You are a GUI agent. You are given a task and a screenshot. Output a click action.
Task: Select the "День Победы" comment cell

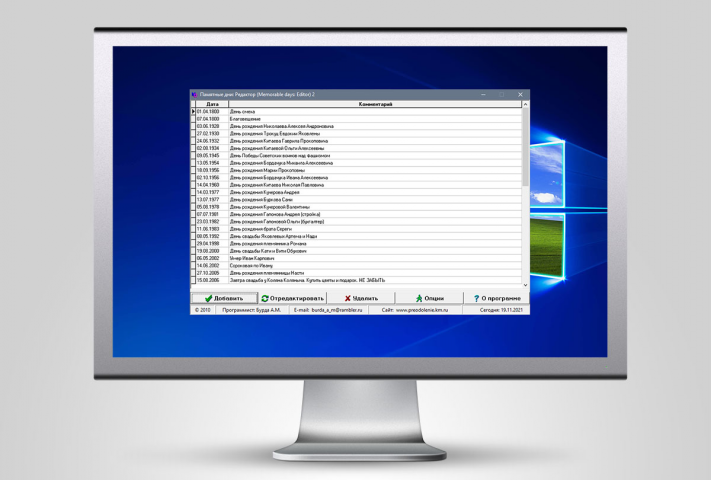coord(375,155)
